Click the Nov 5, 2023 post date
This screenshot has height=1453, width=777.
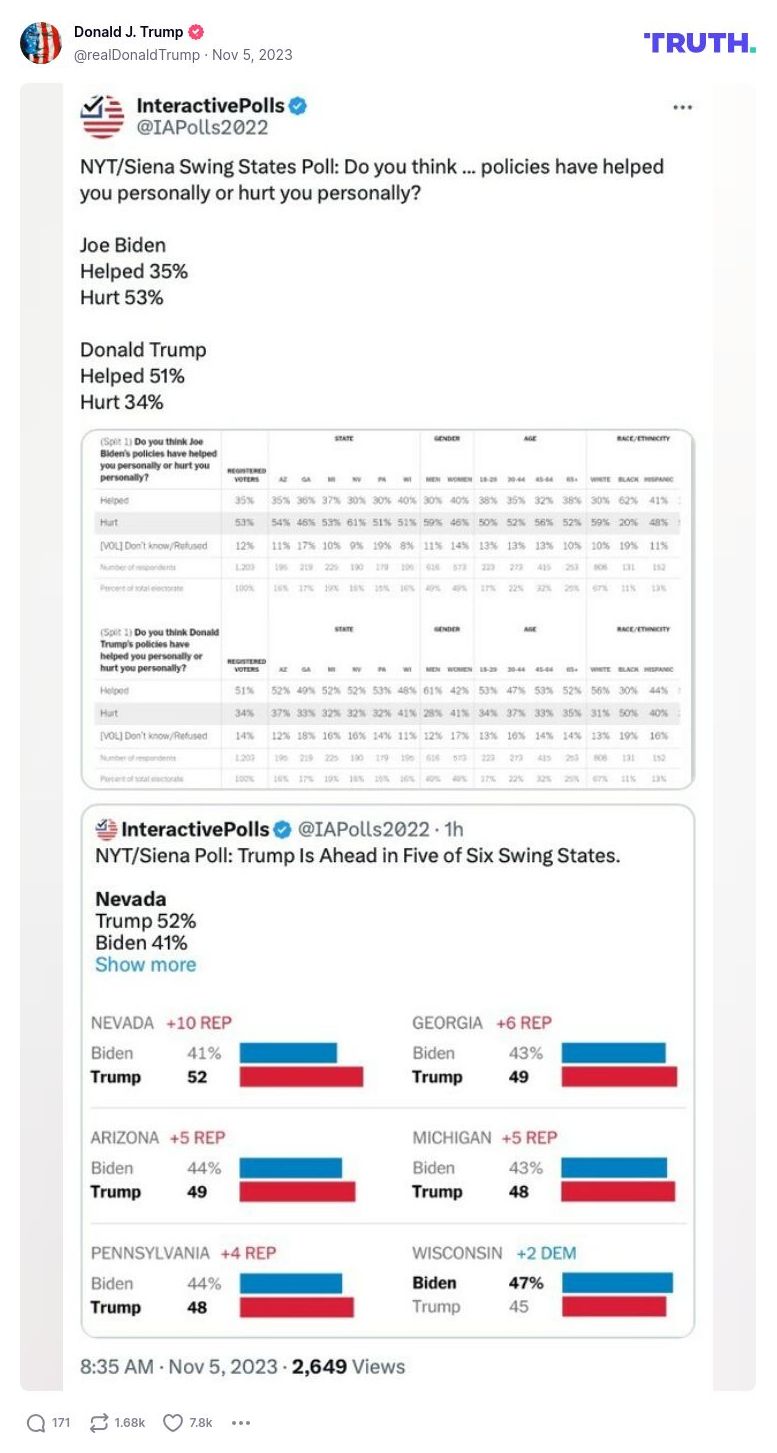coord(252,55)
